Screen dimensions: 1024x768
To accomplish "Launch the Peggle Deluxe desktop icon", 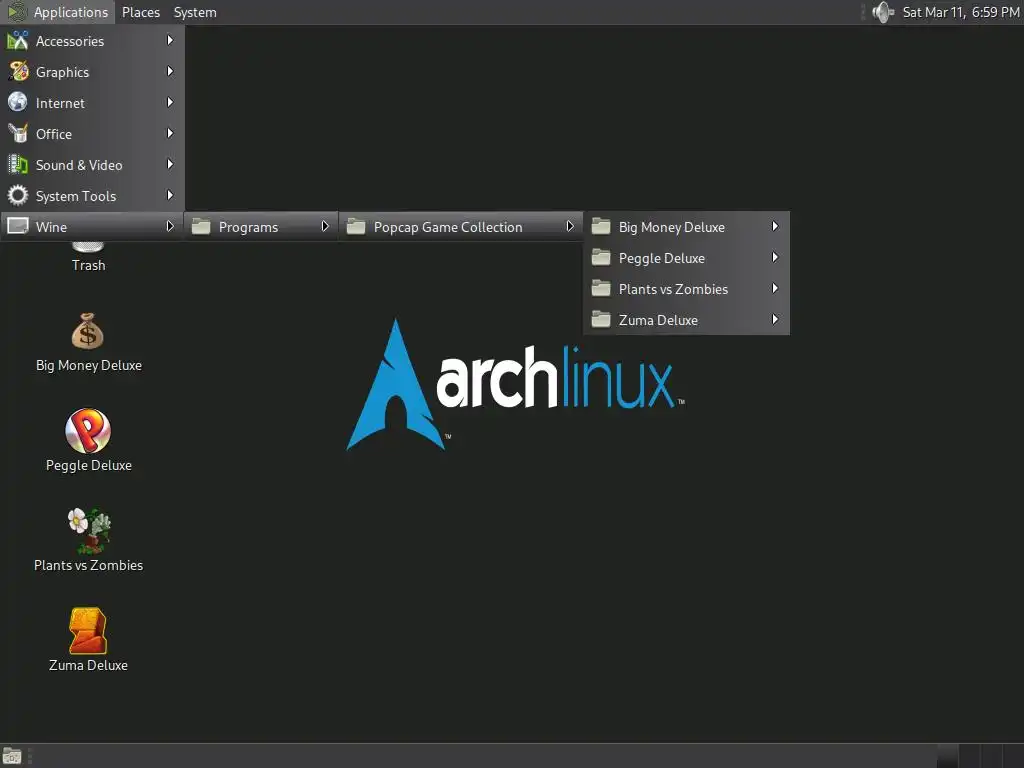I will [88, 431].
